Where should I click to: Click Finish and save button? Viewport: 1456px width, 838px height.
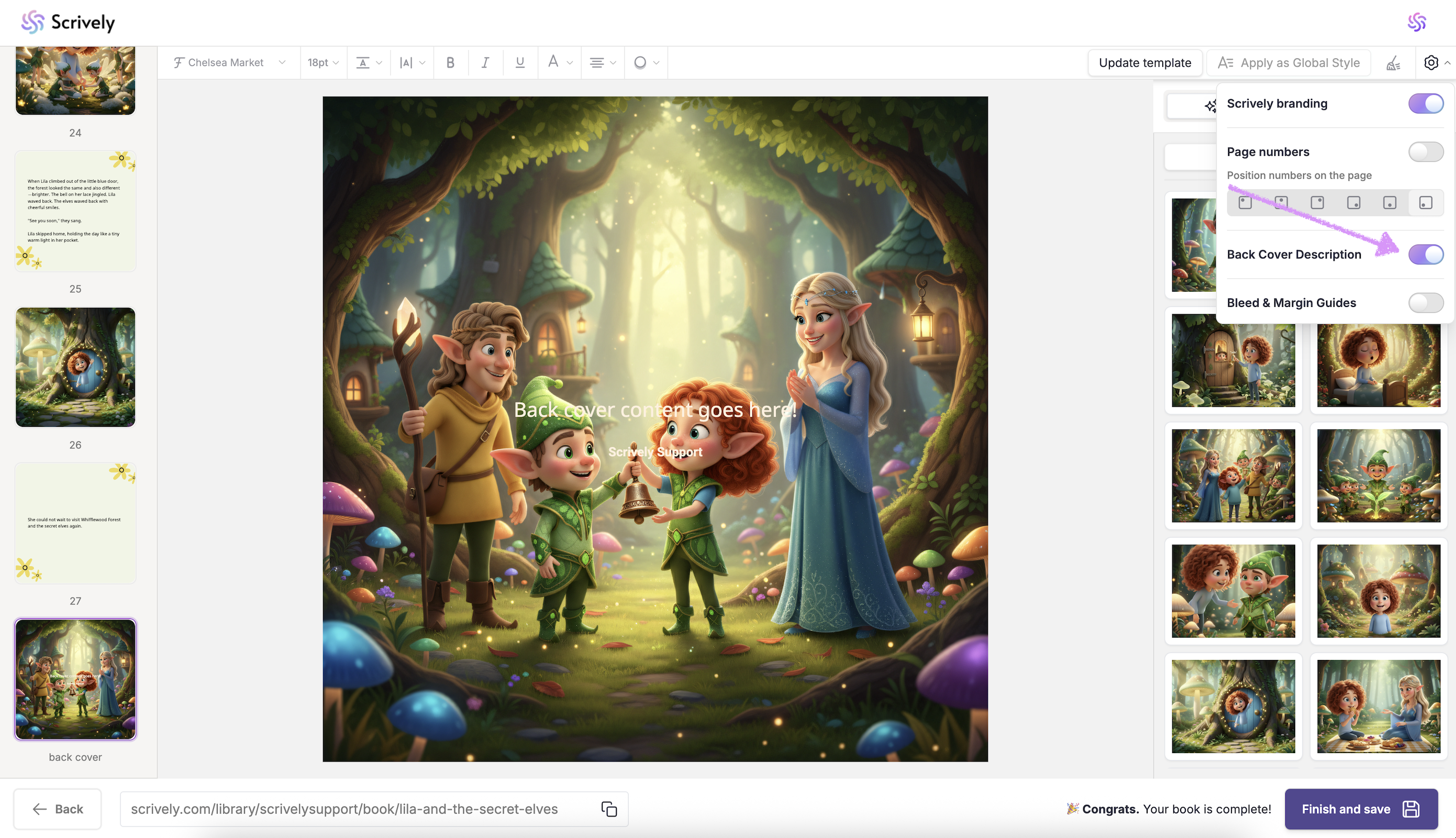coord(1361,809)
